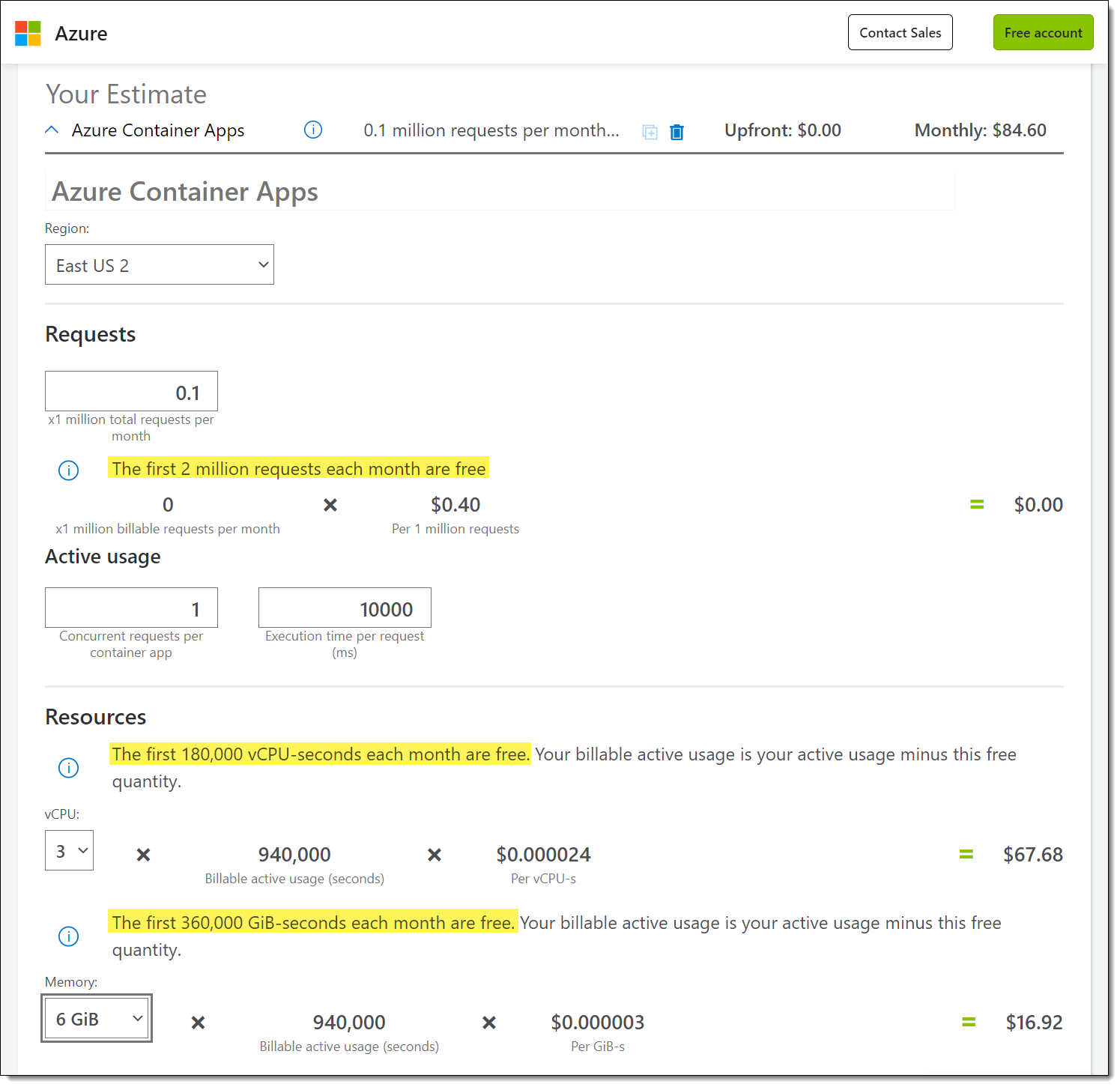Open the Memory dropdown showing 6 GiB
Screen dimensions: 1120x1087
pyautogui.click(x=97, y=1018)
